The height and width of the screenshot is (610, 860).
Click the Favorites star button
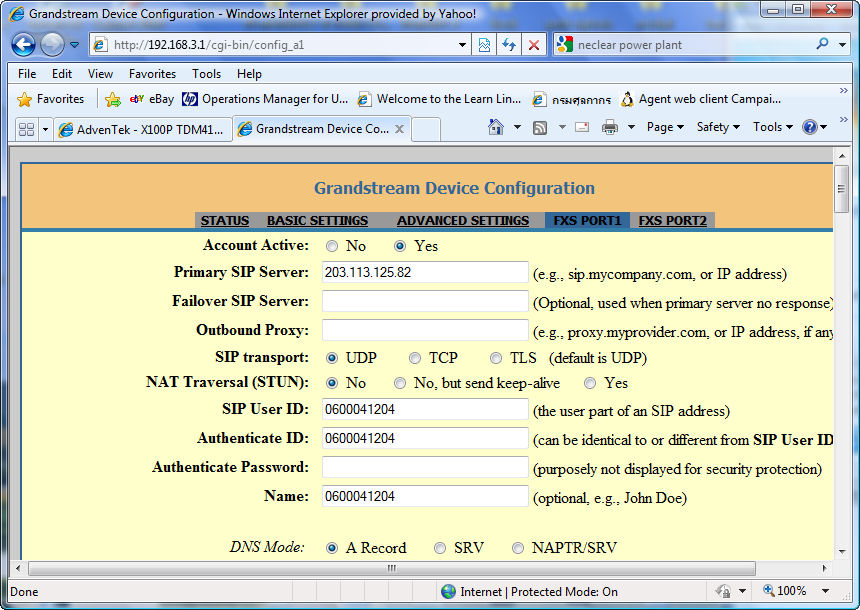pos(50,99)
